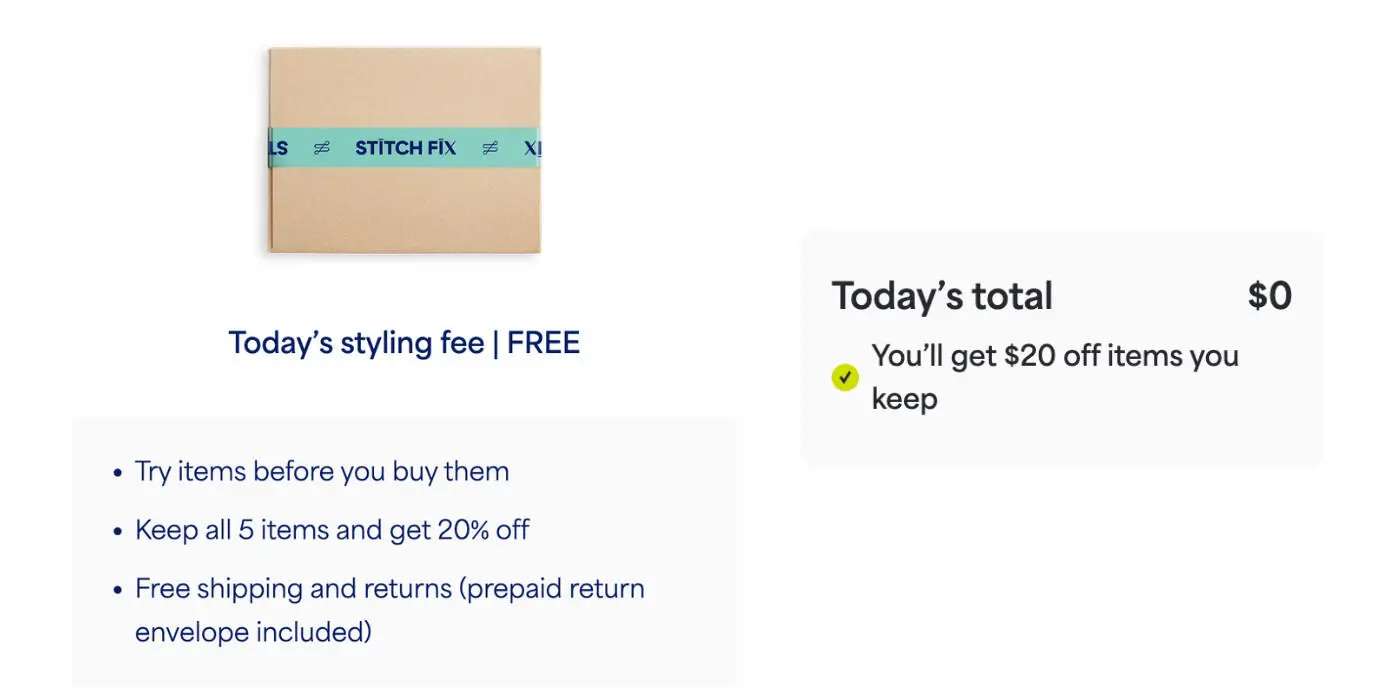
Task: Click the right stitch symbol on the tape
Action: (x=490, y=148)
